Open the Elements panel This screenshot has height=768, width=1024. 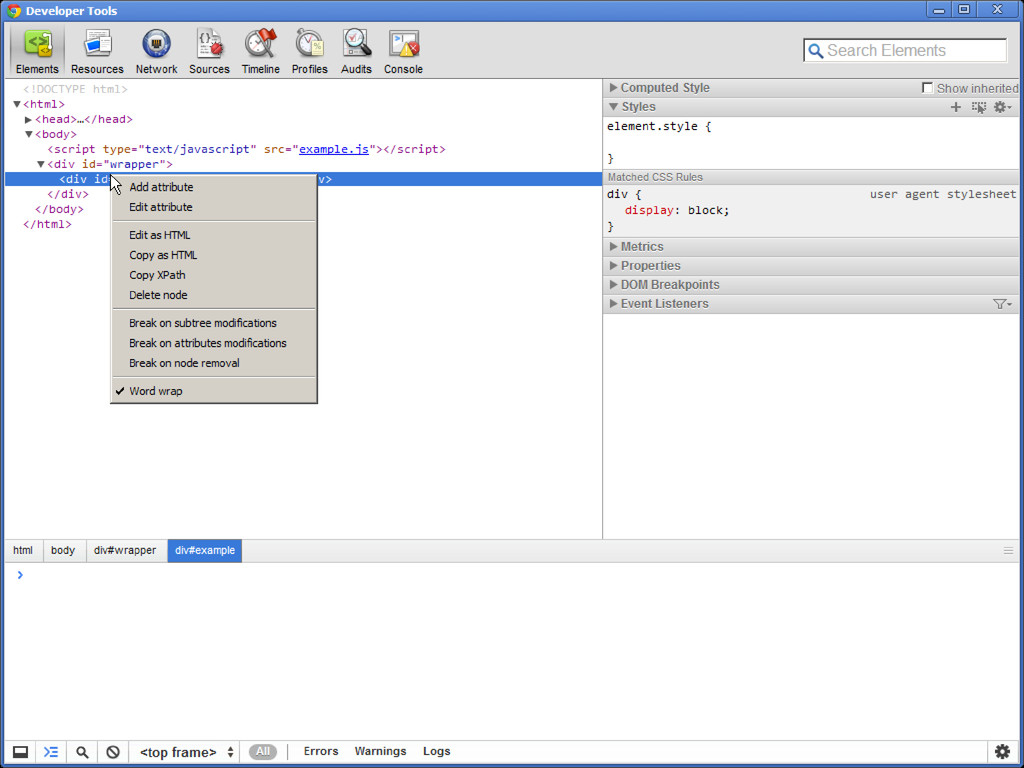(x=37, y=52)
